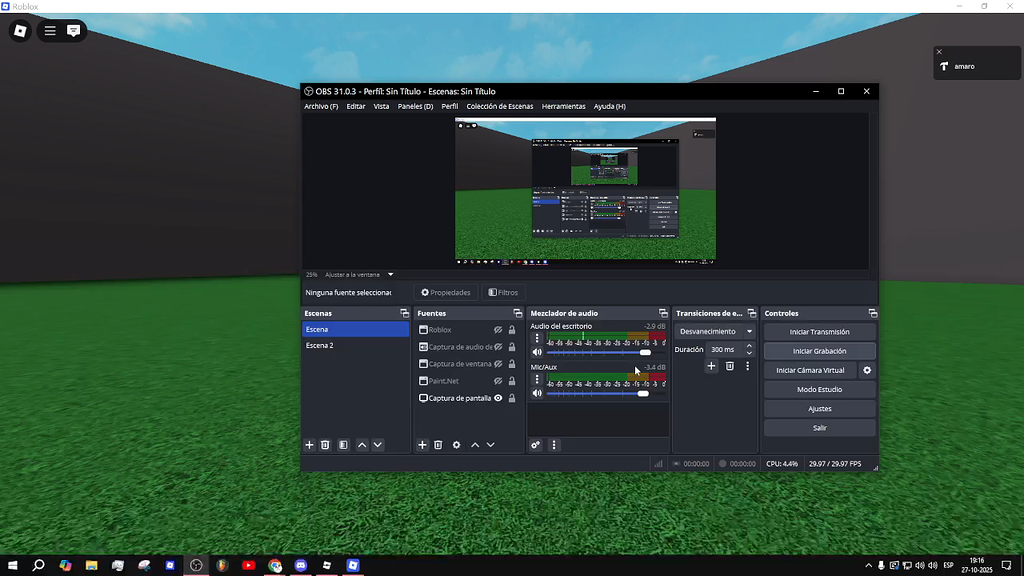
Task: Move source up in Fuentes list
Action: [x=475, y=445]
